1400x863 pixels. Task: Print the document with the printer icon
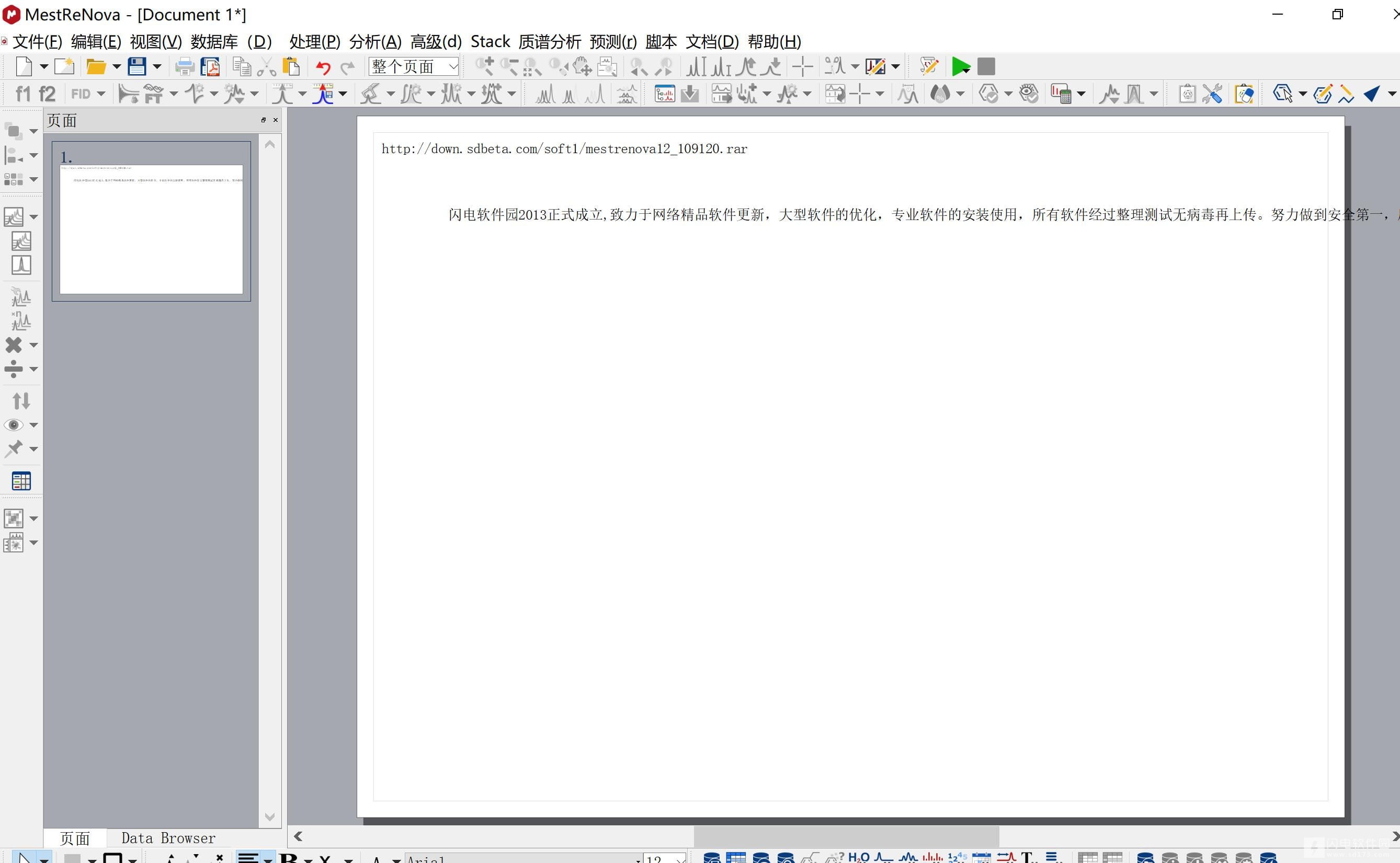tap(185, 67)
